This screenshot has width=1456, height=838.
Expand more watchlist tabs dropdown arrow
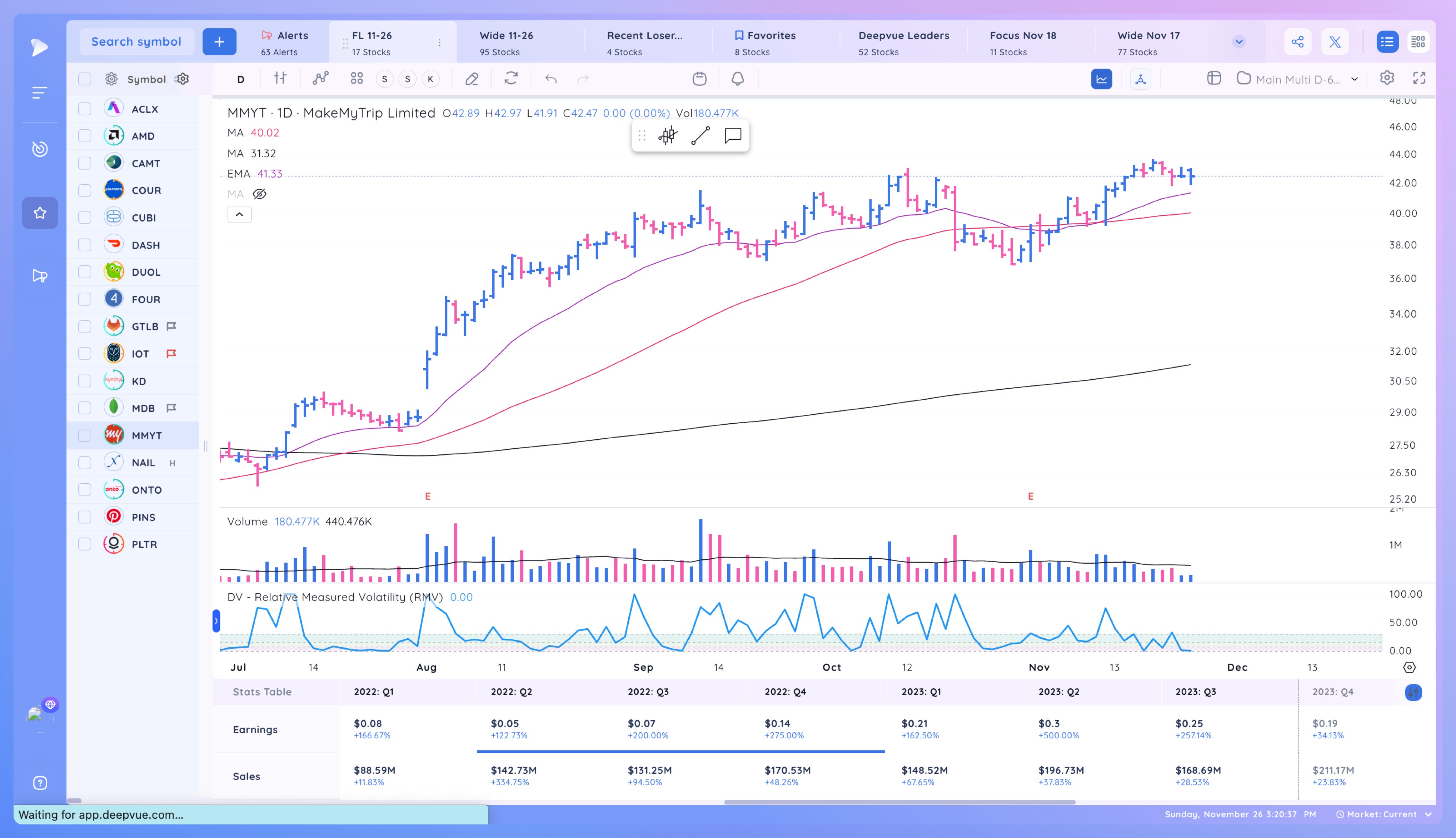(x=1239, y=41)
